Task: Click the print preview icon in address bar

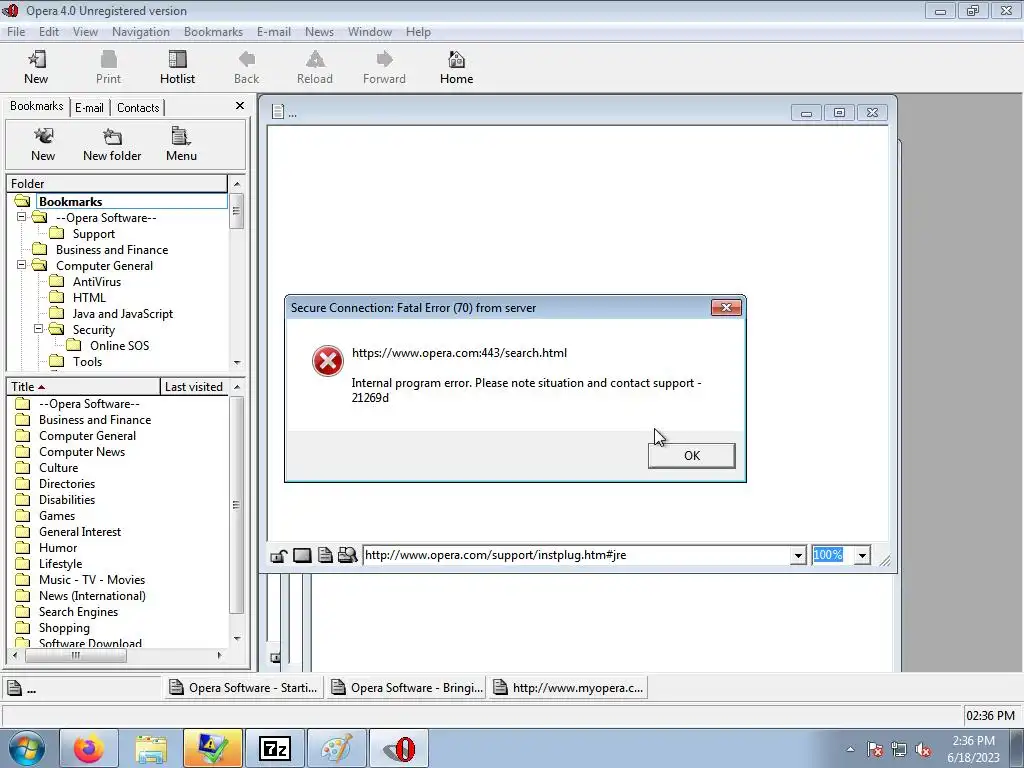Action: click(347, 556)
